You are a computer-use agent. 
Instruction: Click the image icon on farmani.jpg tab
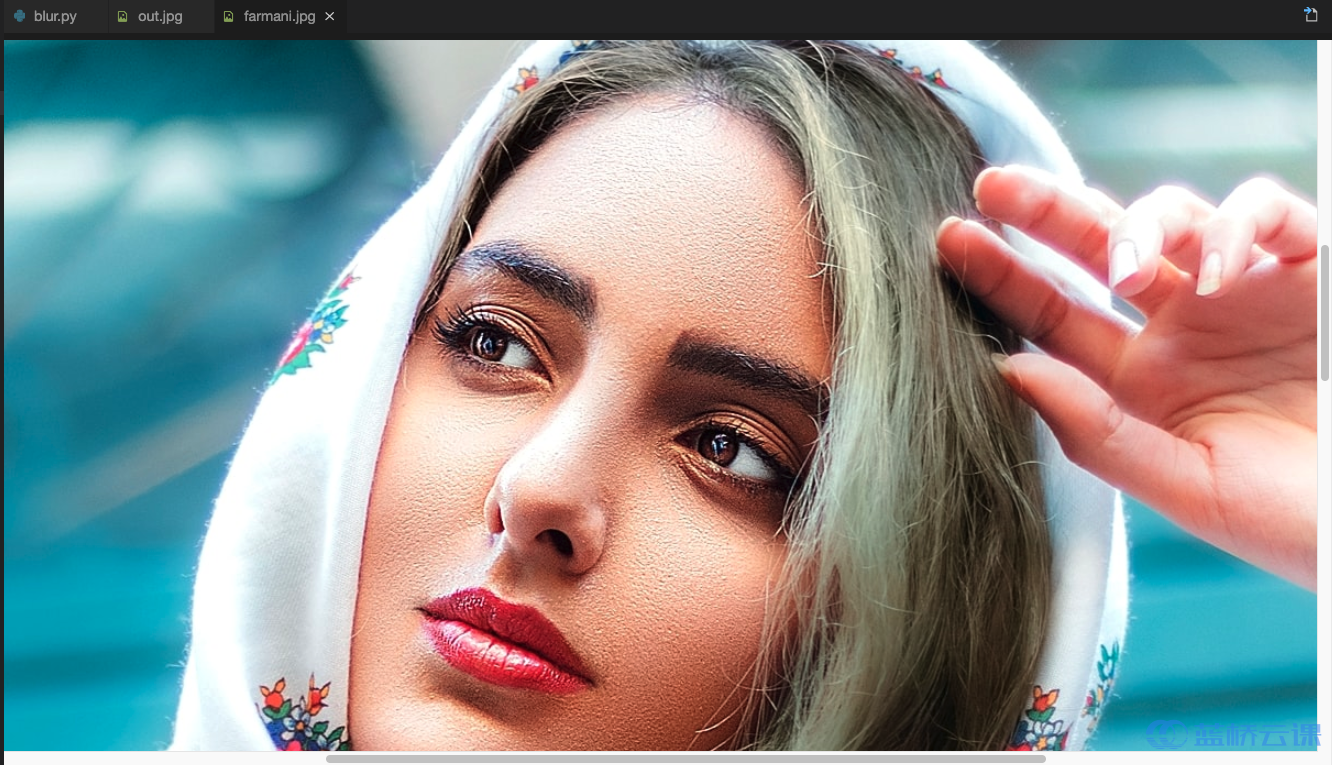tap(228, 17)
